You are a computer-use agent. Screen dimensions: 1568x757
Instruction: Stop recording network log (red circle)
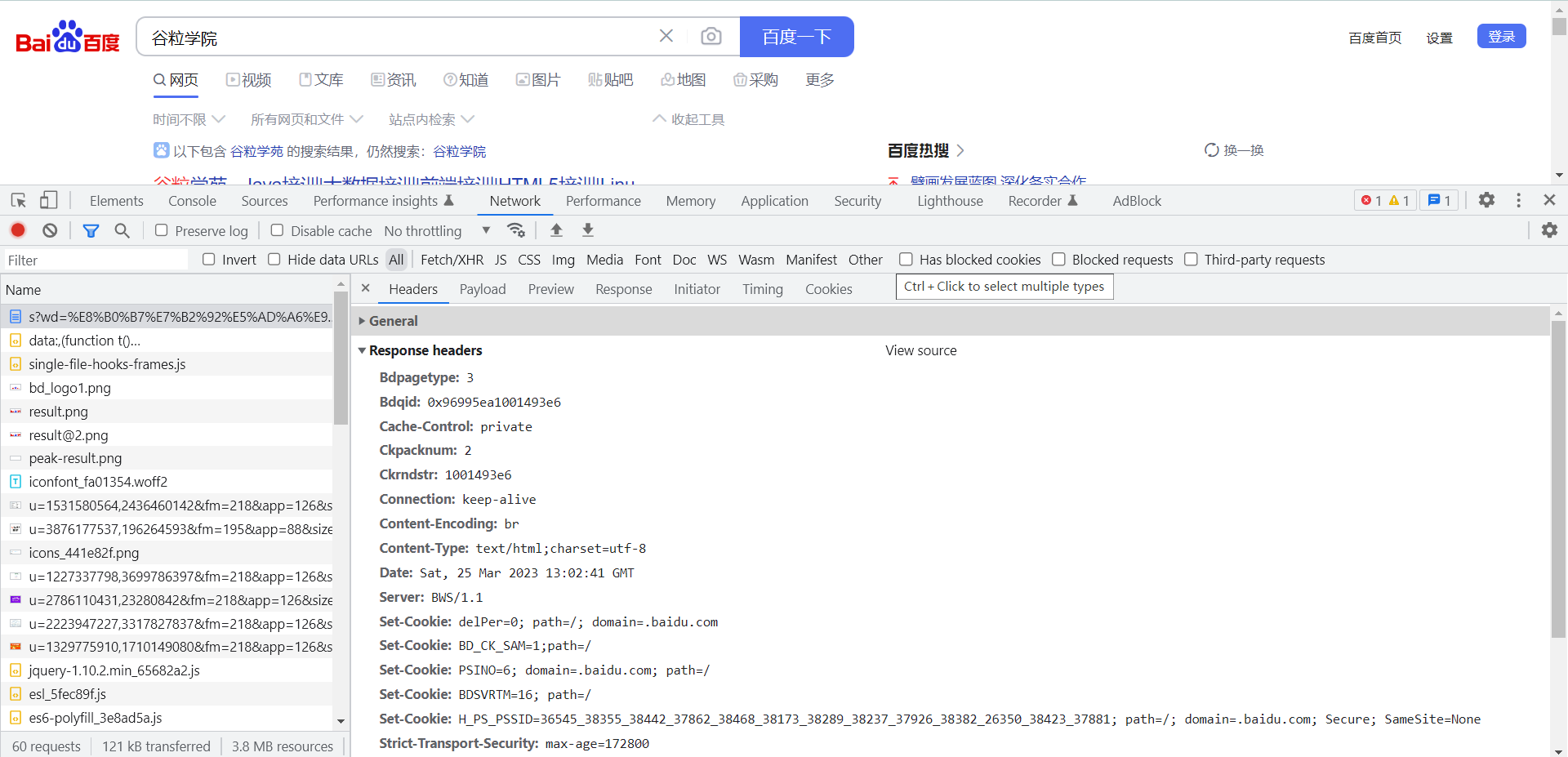[x=18, y=230]
